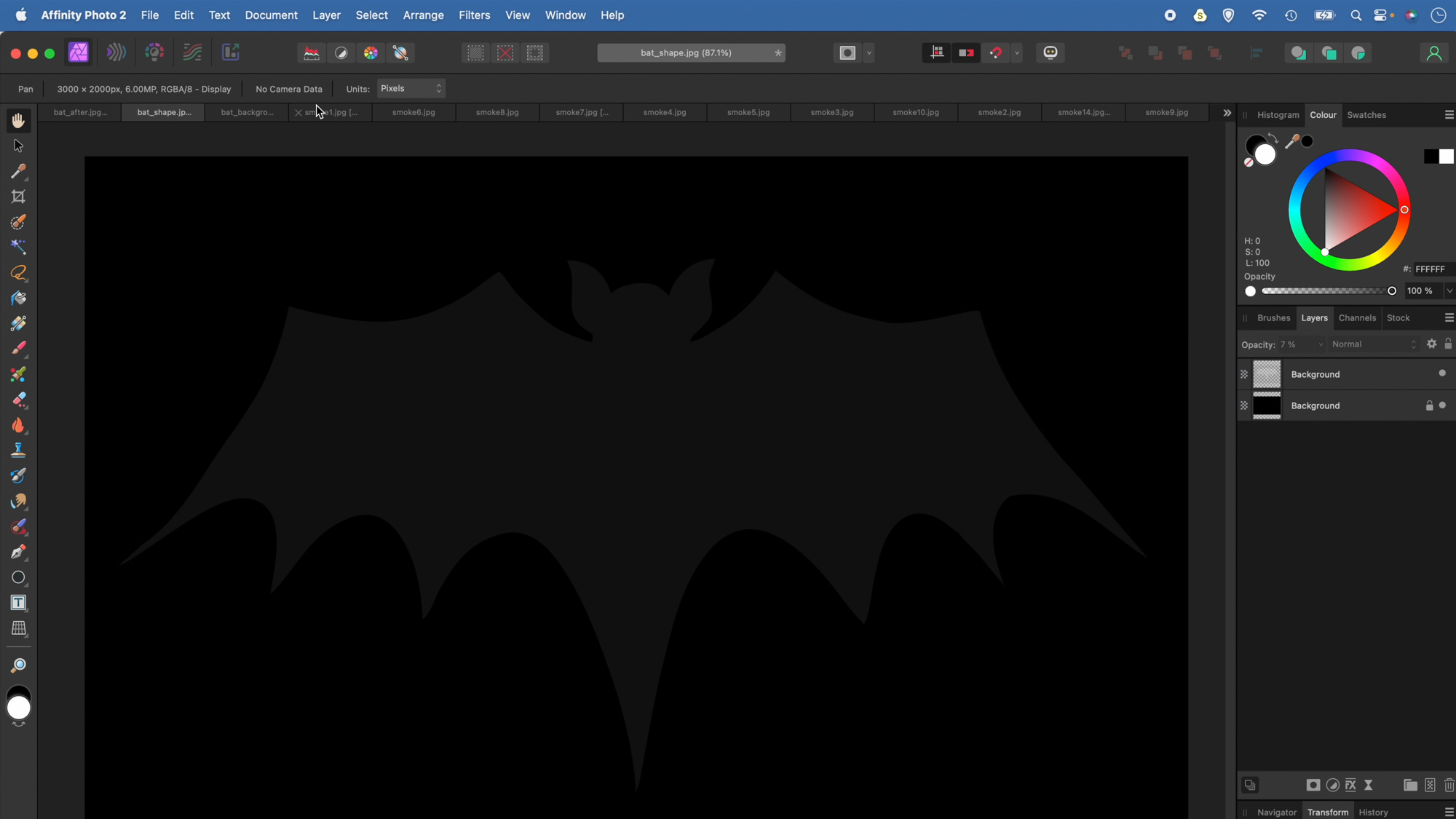1456x819 pixels.
Task: Select the Crop tool
Action: (x=18, y=197)
